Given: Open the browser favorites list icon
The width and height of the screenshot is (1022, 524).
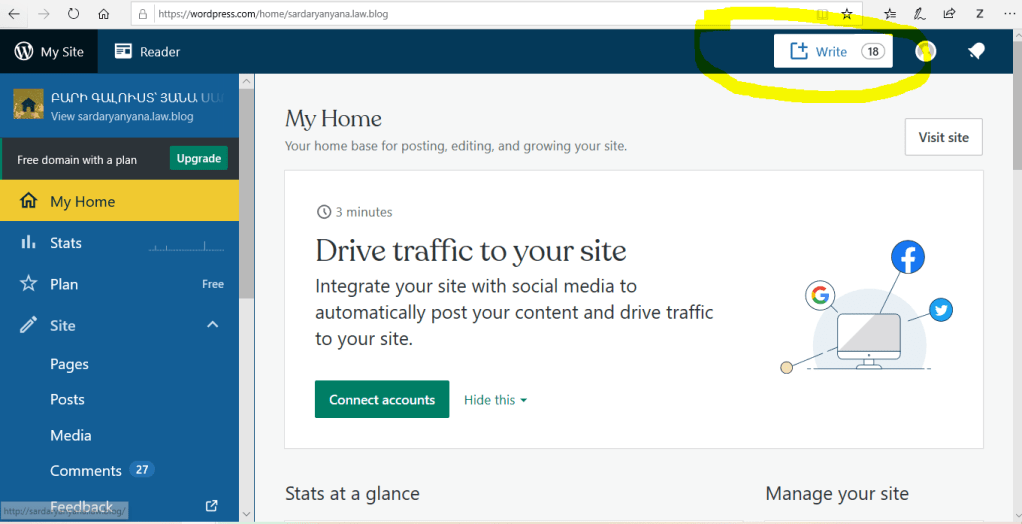Looking at the screenshot, I should point(890,14).
